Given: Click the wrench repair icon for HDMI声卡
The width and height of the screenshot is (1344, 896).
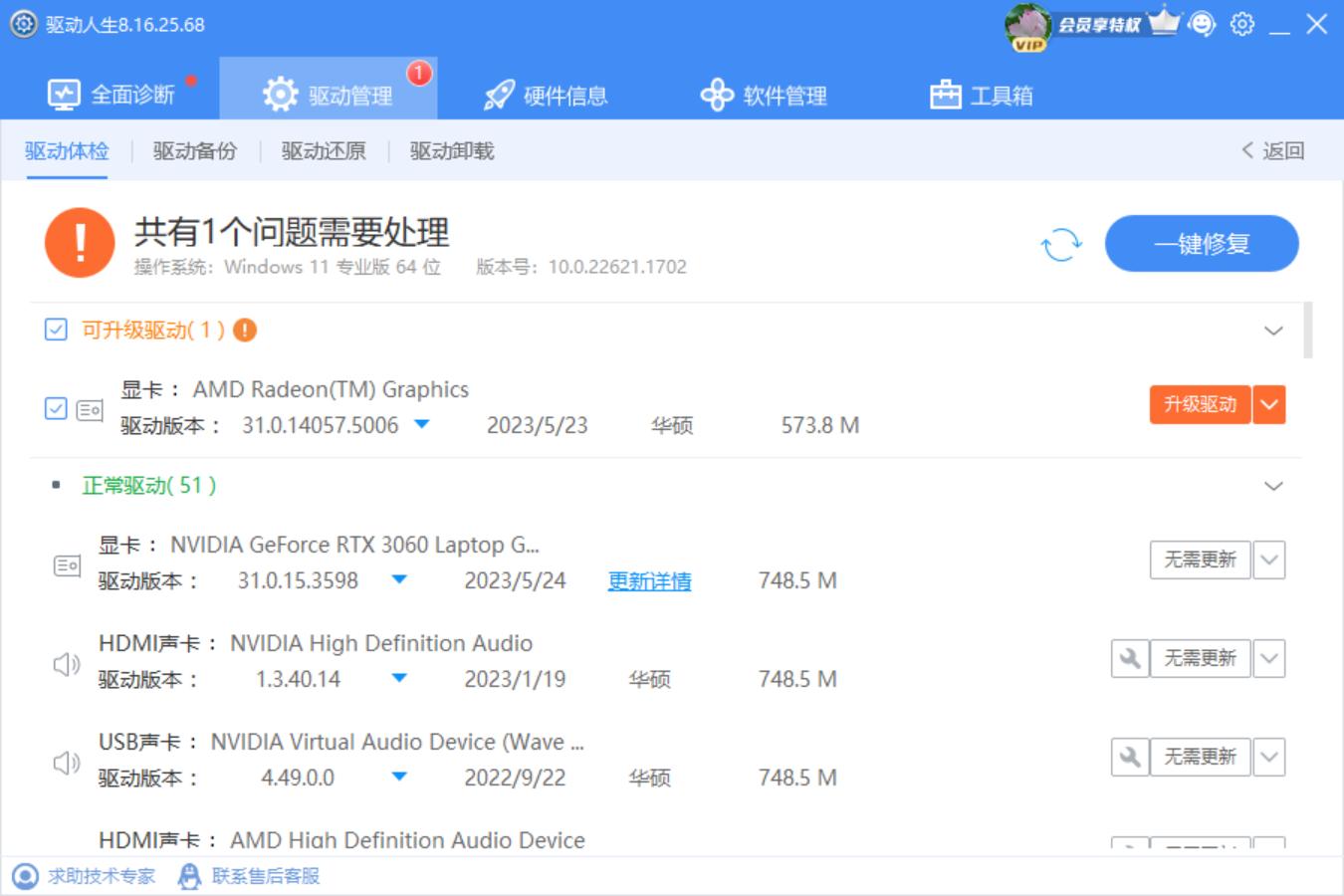Looking at the screenshot, I should 1130,657.
